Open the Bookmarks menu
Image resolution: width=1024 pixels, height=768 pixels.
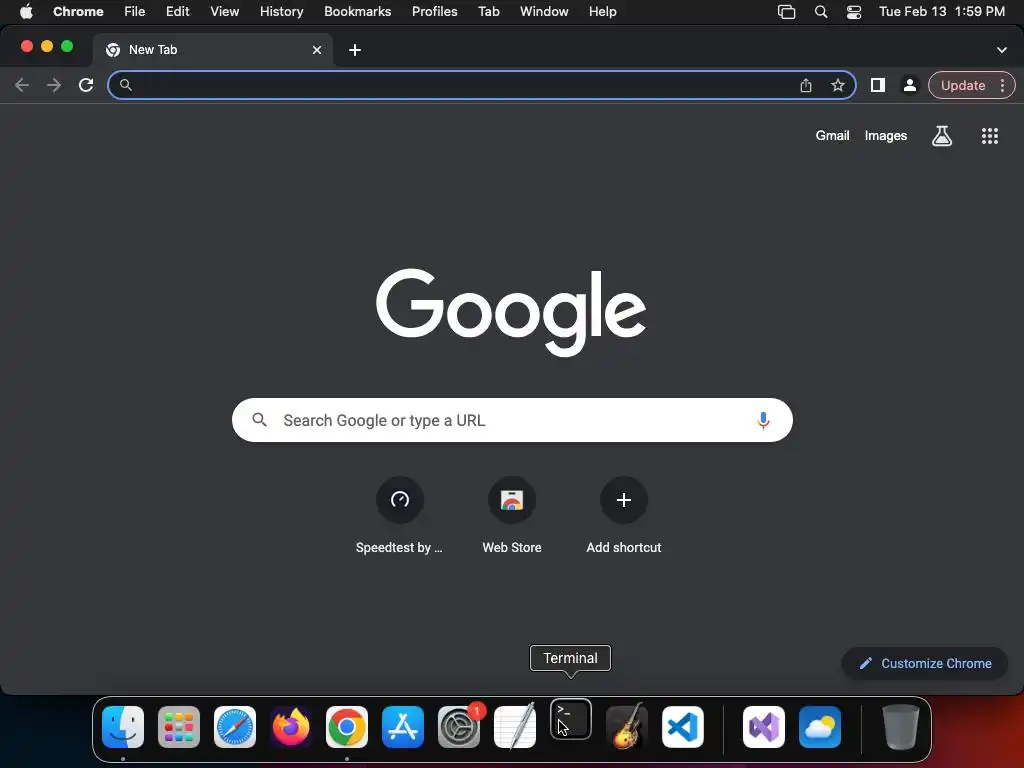[358, 12]
